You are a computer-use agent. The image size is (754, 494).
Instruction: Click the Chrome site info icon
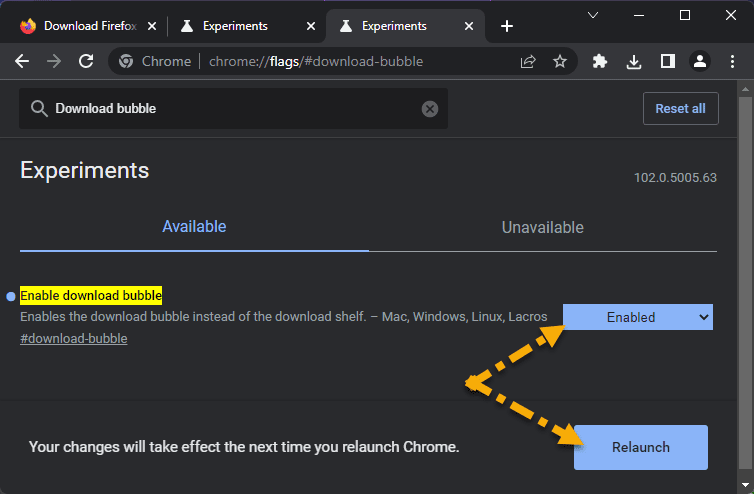(x=126, y=61)
